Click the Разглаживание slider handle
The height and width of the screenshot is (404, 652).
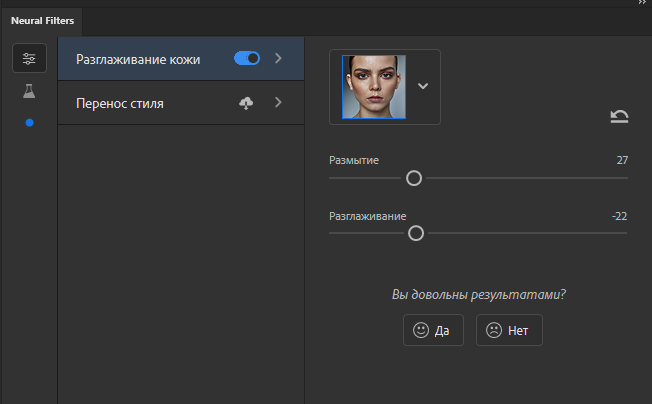click(x=416, y=233)
